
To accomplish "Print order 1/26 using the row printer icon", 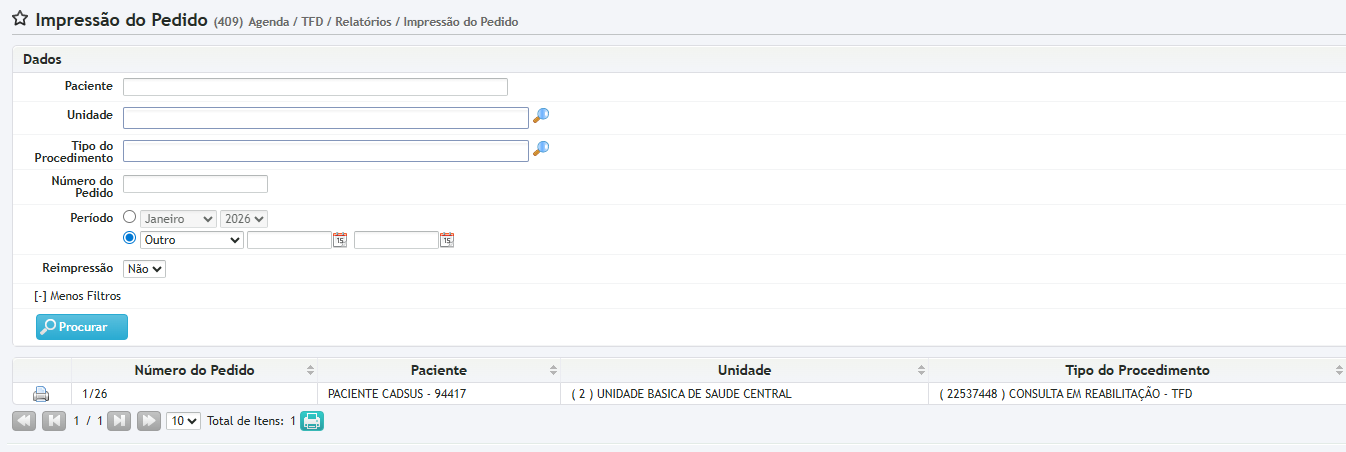I will [x=41, y=394].
